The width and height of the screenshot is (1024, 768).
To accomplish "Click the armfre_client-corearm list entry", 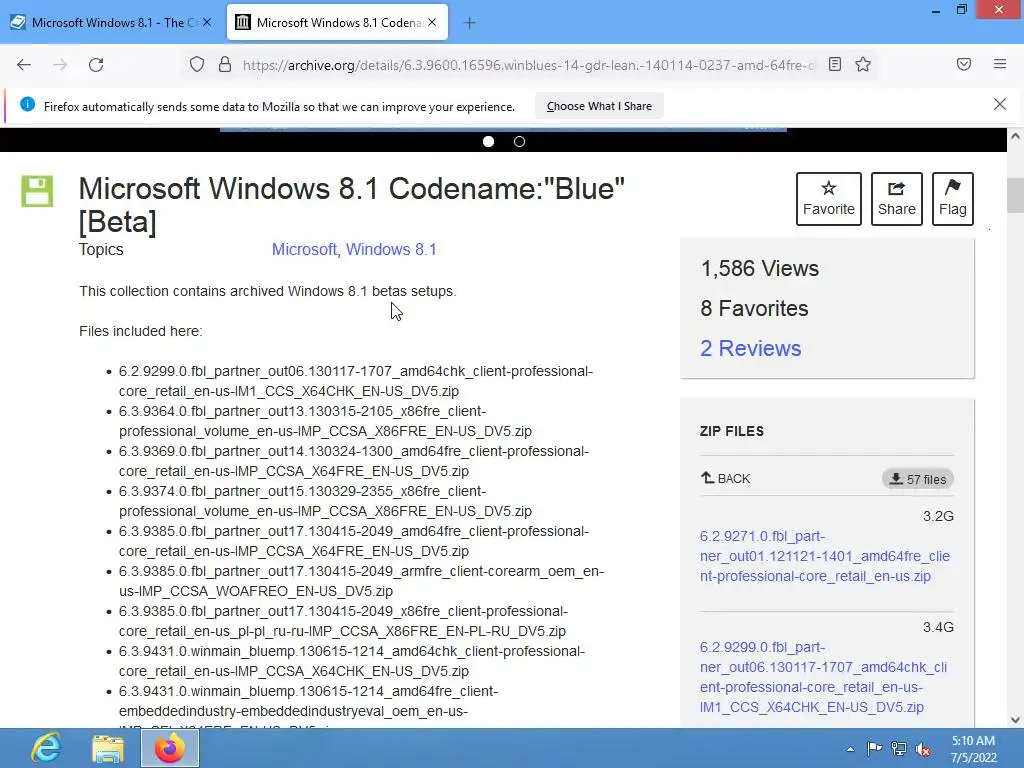I will pos(361,581).
